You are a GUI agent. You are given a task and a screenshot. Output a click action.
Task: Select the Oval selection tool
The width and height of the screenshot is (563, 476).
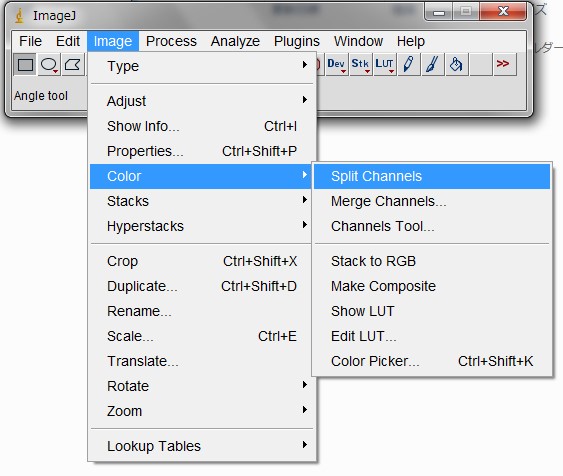coord(49,65)
